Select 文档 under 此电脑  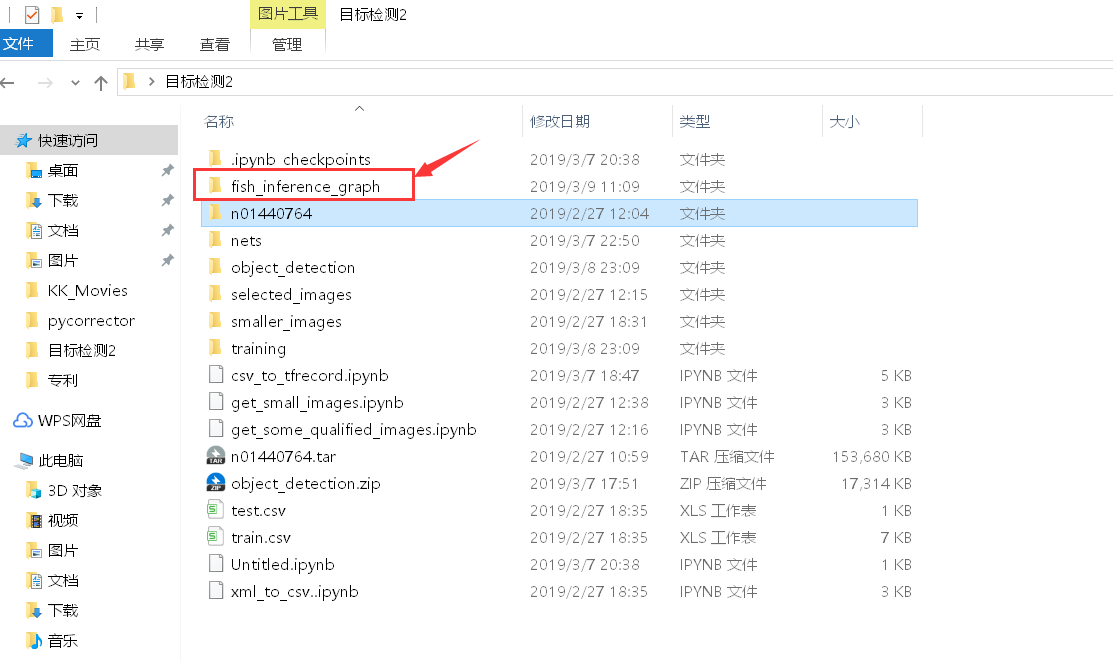click(62, 580)
